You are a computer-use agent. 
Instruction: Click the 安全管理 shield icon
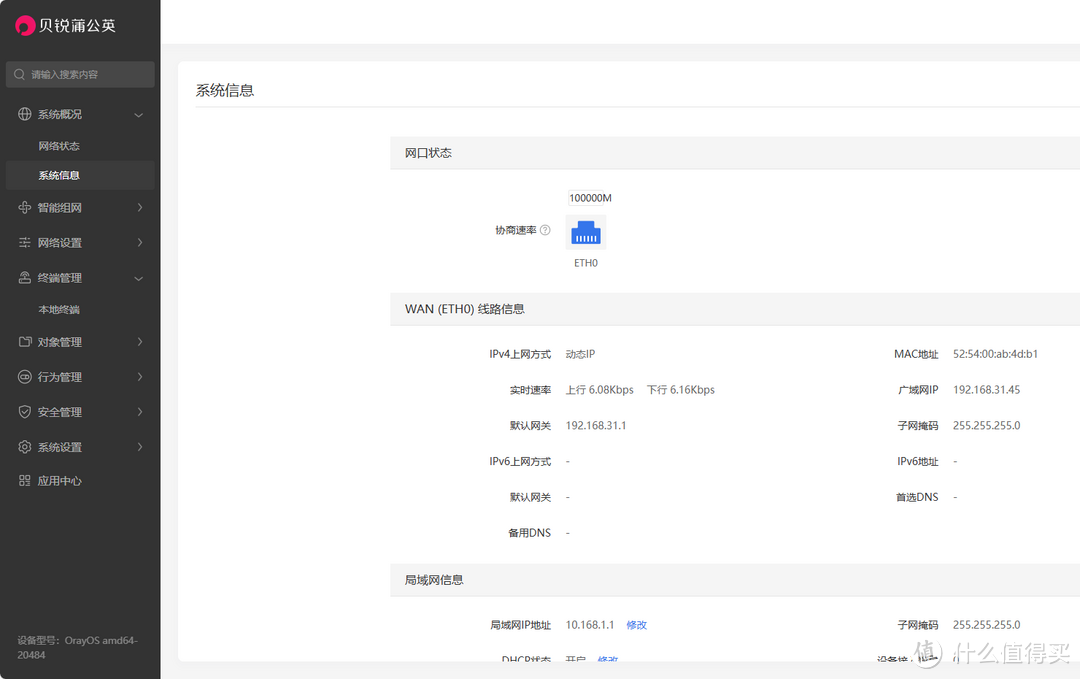click(25, 412)
